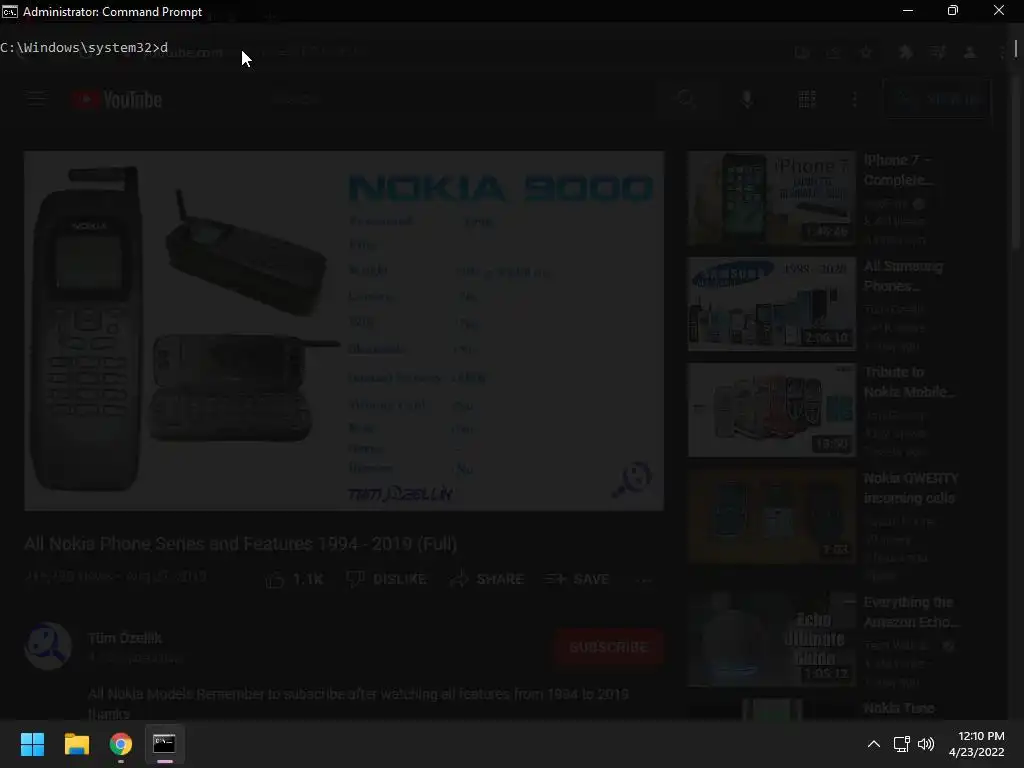Open Command Prompt system menu icon in title bar
The image size is (1024, 768).
pyautogui.click(x=10, y=11)
